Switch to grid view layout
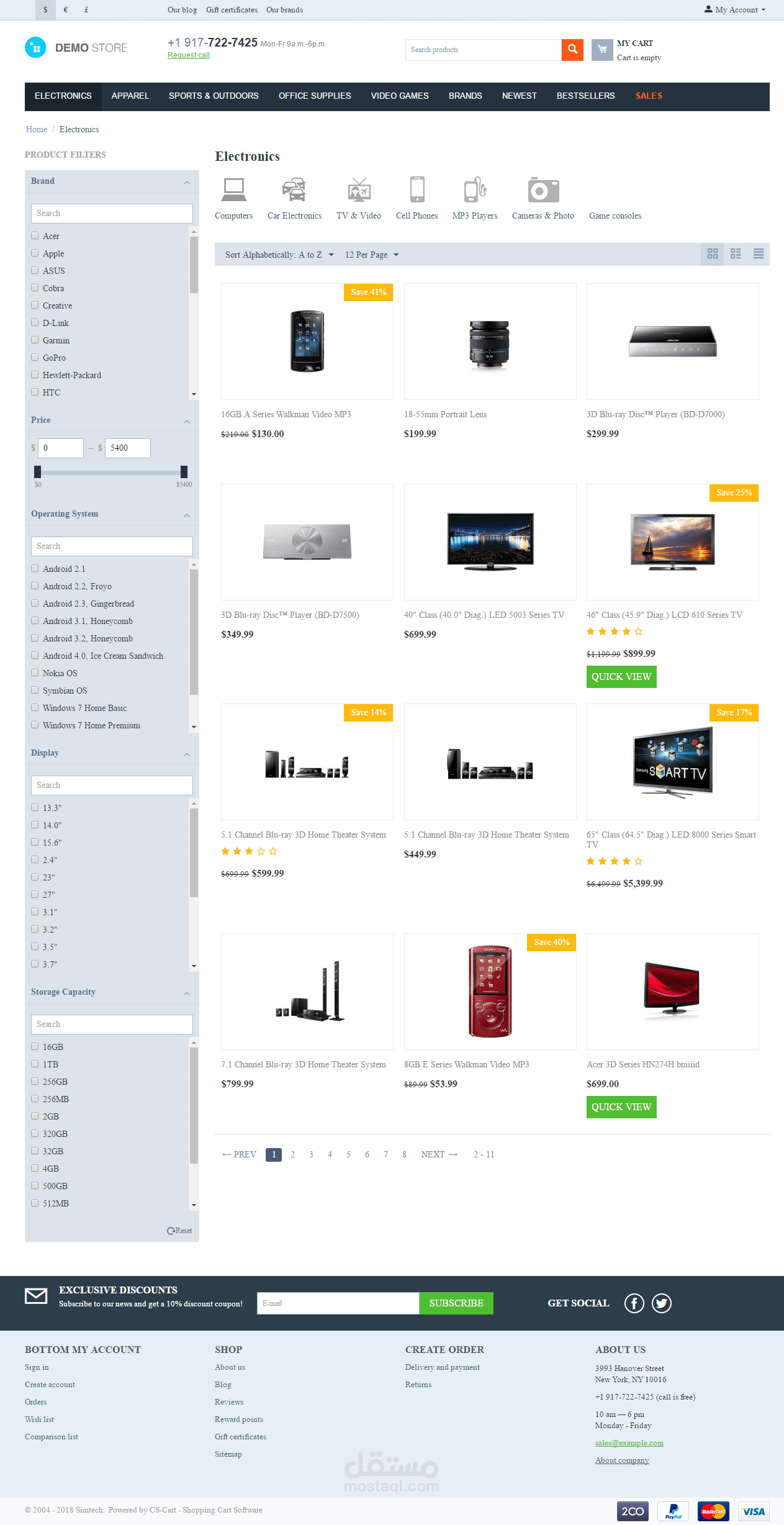Screen dimensions: 784x1525 pyautogui.click(x=713, y=254)
